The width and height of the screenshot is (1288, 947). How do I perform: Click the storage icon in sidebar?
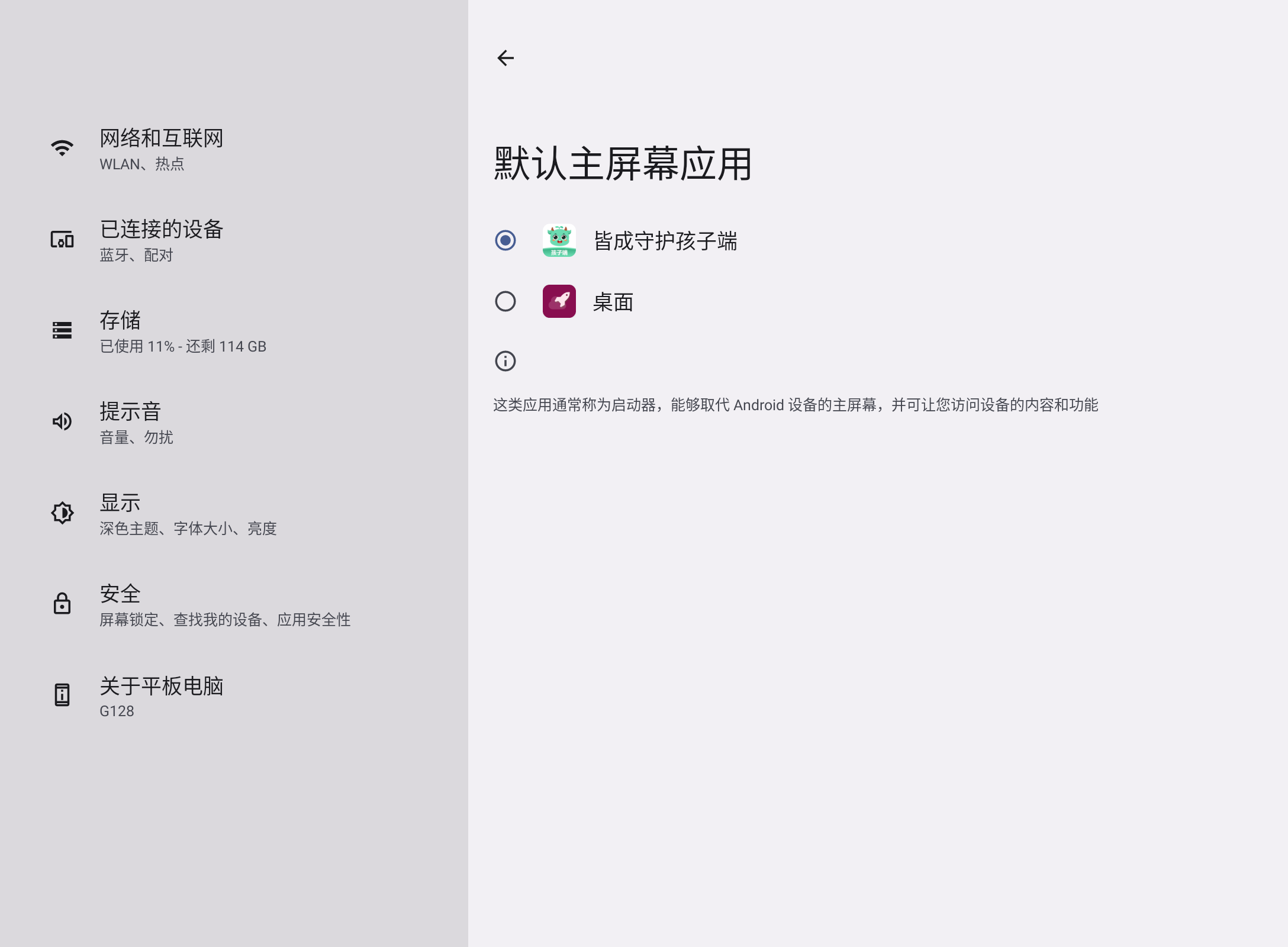62,330
